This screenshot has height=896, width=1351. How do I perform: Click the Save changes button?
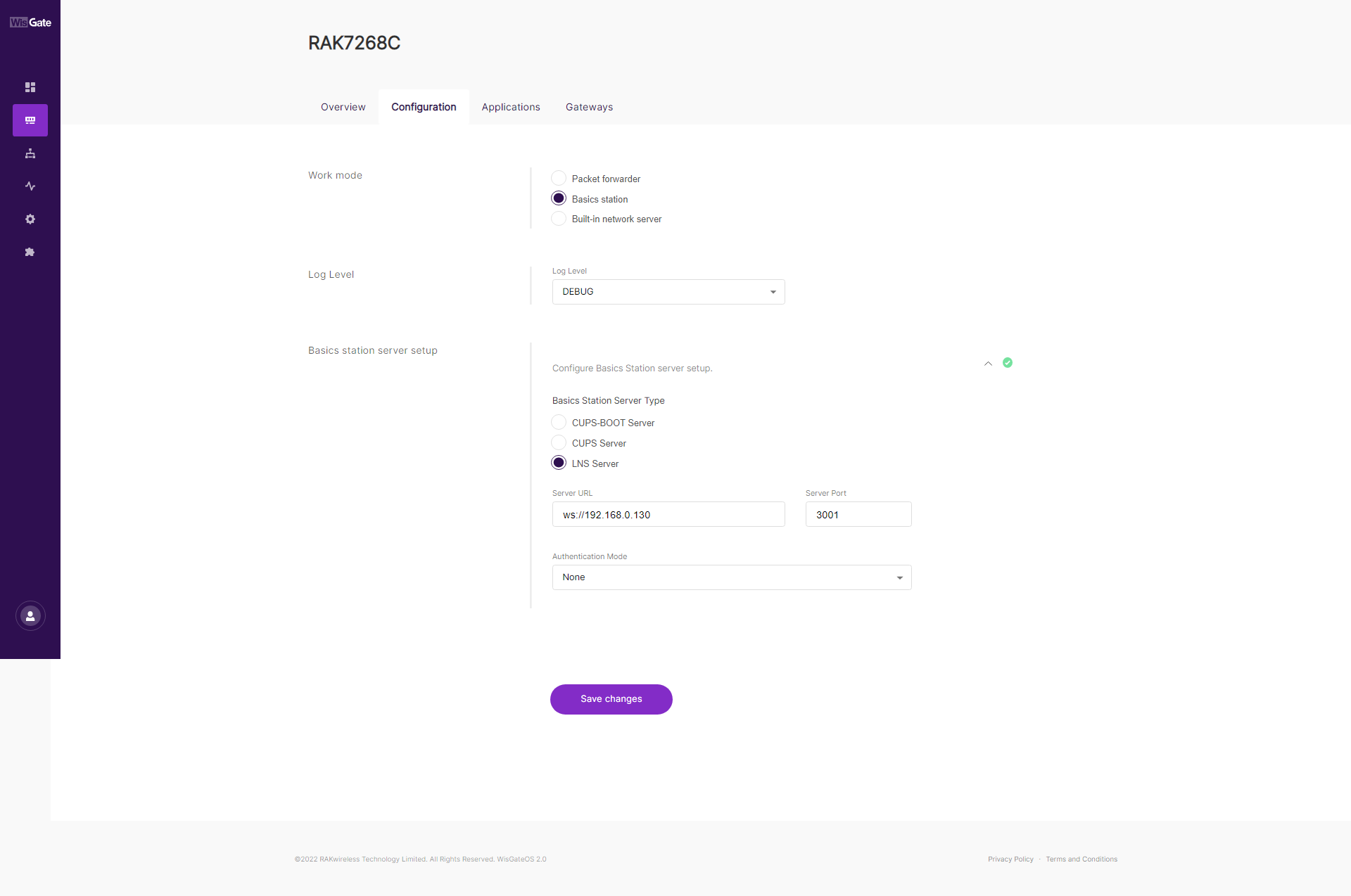coord(611,699)
